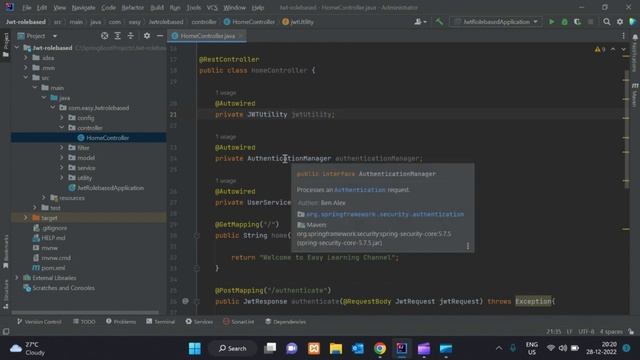The image size is (640, 360).
Task: Open the Navigate menu
Action: (83, 7)
